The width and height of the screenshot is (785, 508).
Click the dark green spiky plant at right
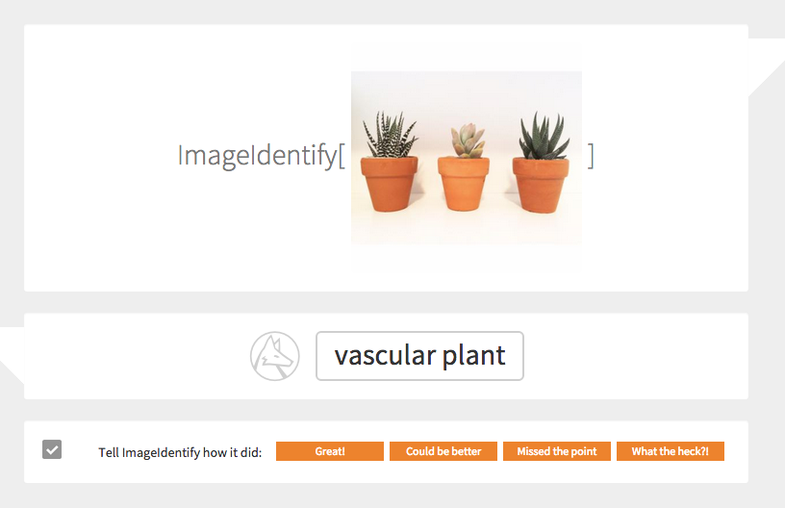tap(541, 136)
